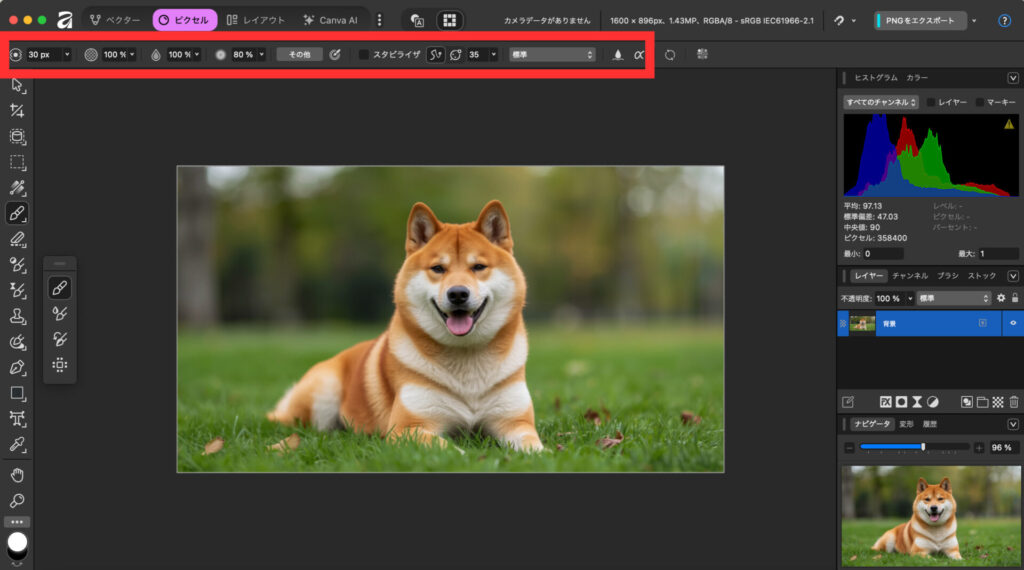
Task: Toggle the レイヤー checkbox in histogram panel
Action: (x=931, y=102)
